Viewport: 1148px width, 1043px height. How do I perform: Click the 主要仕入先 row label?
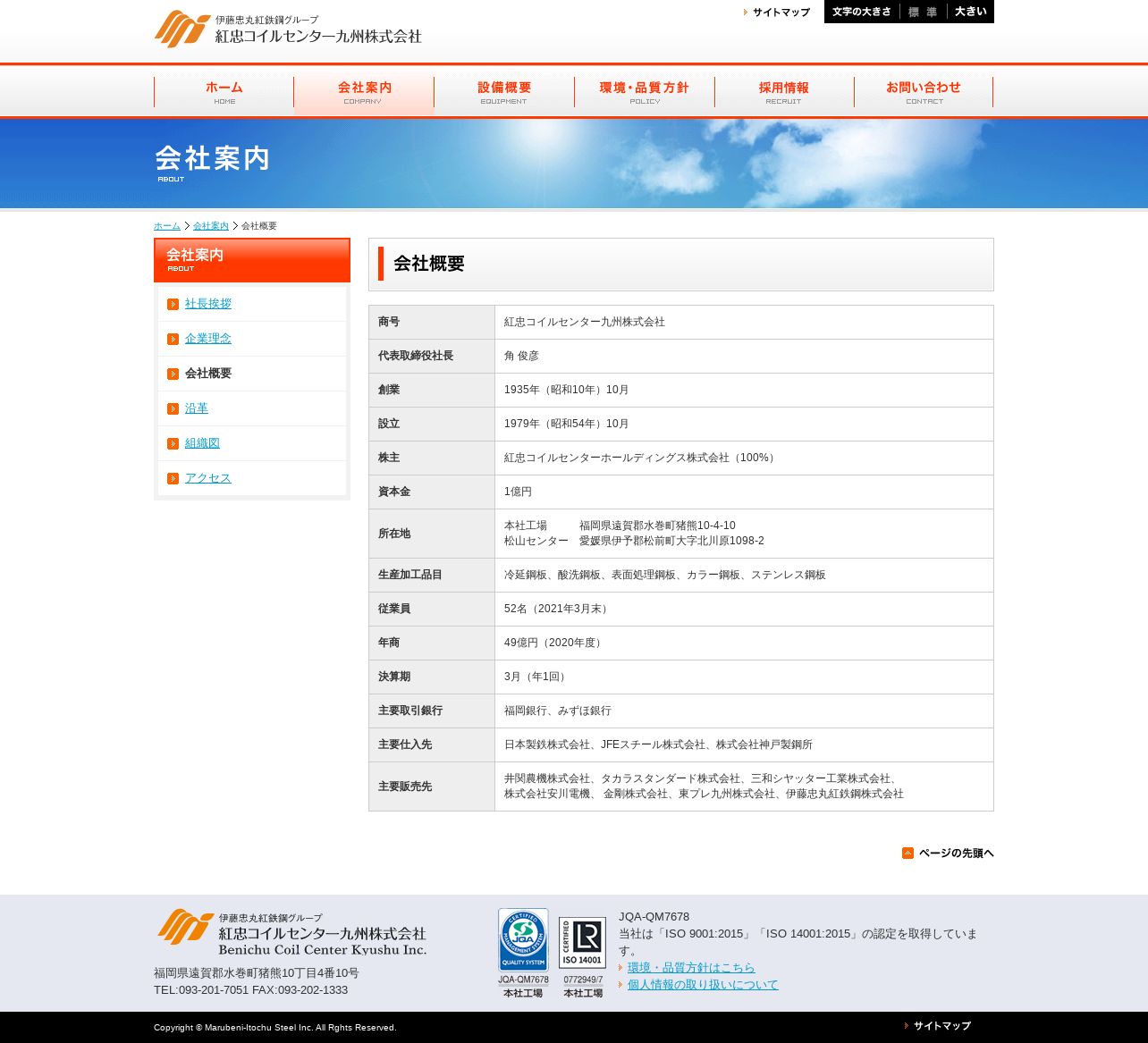405,744
